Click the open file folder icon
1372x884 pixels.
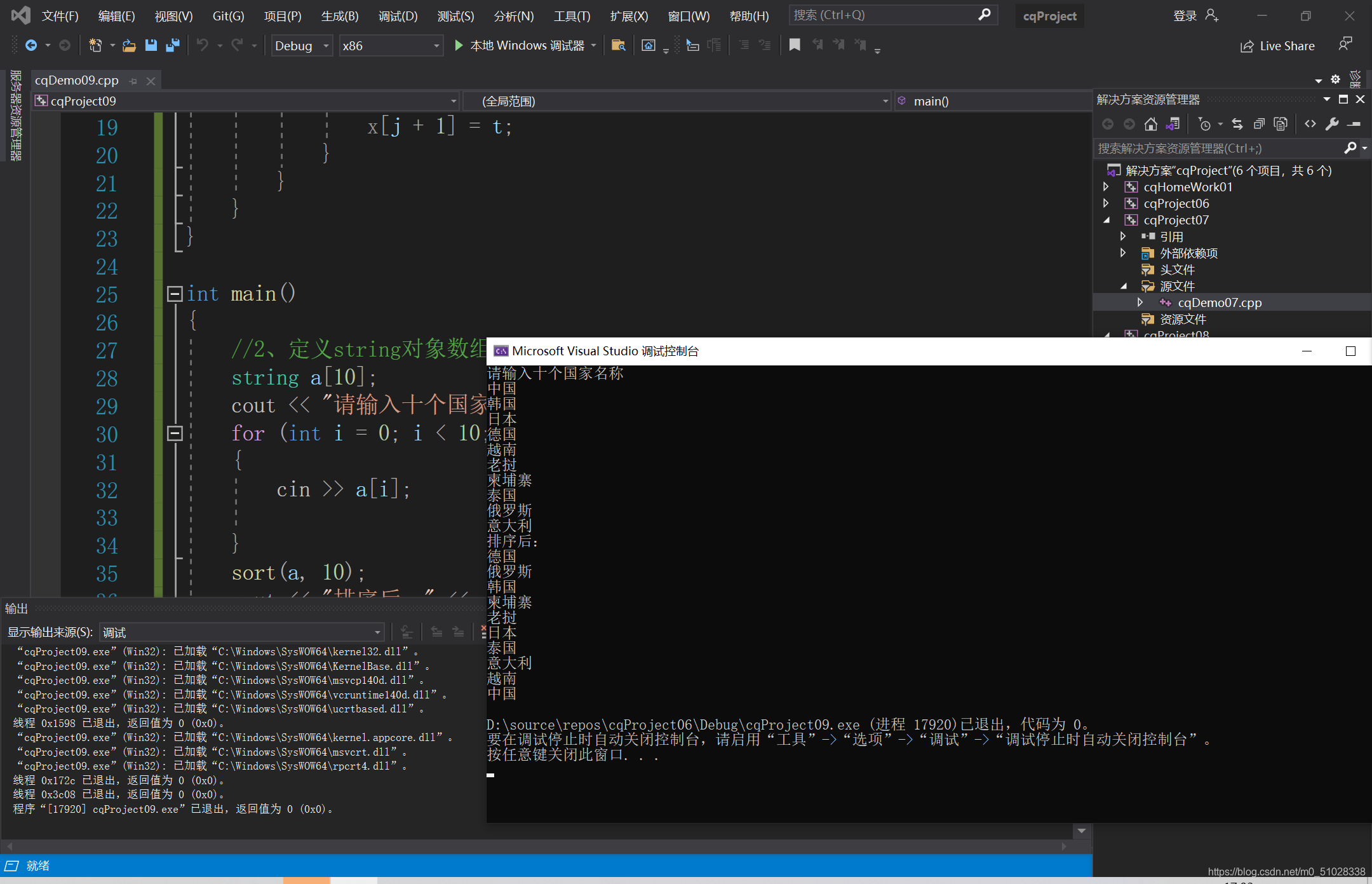pos(130,45)
